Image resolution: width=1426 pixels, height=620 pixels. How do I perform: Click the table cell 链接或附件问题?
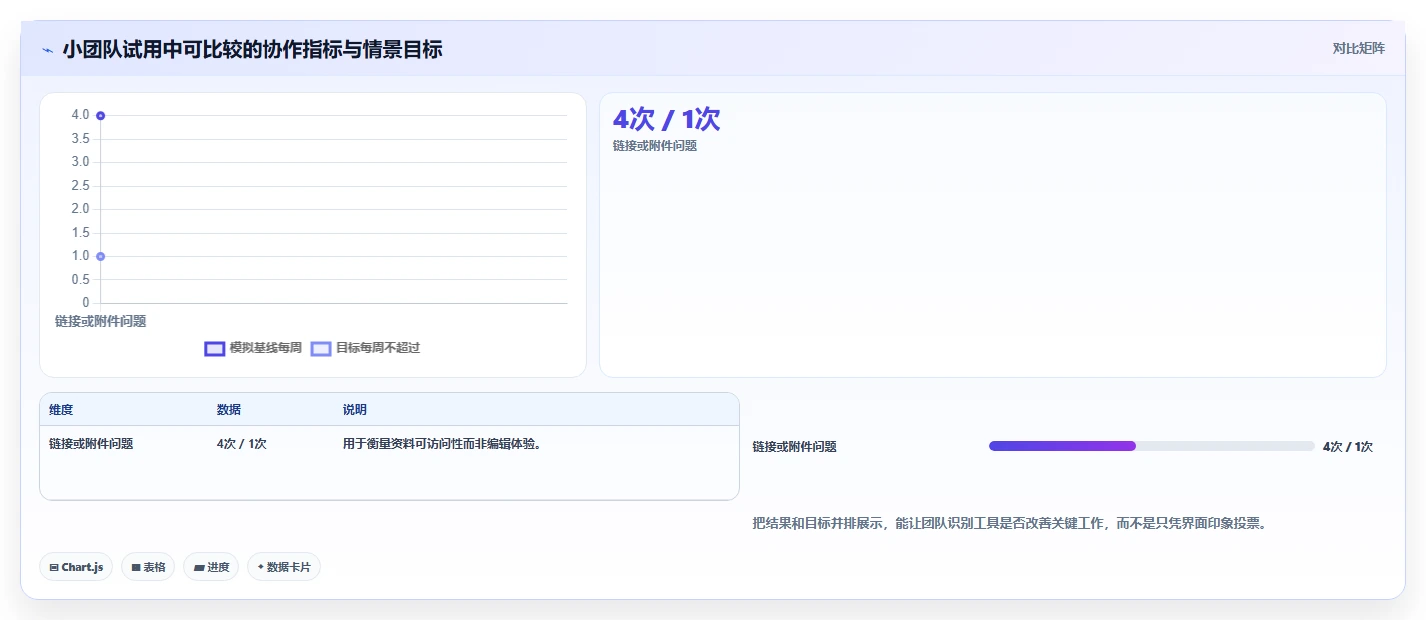[x=91, y=444]
